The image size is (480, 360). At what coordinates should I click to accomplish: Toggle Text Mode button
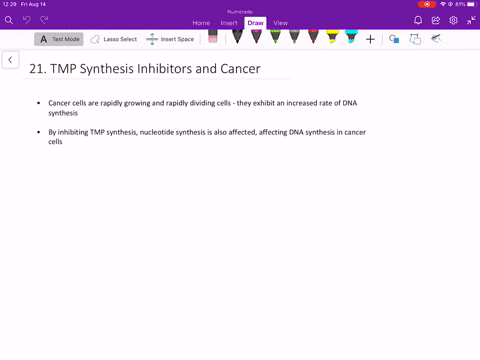(x=59, y=39)
